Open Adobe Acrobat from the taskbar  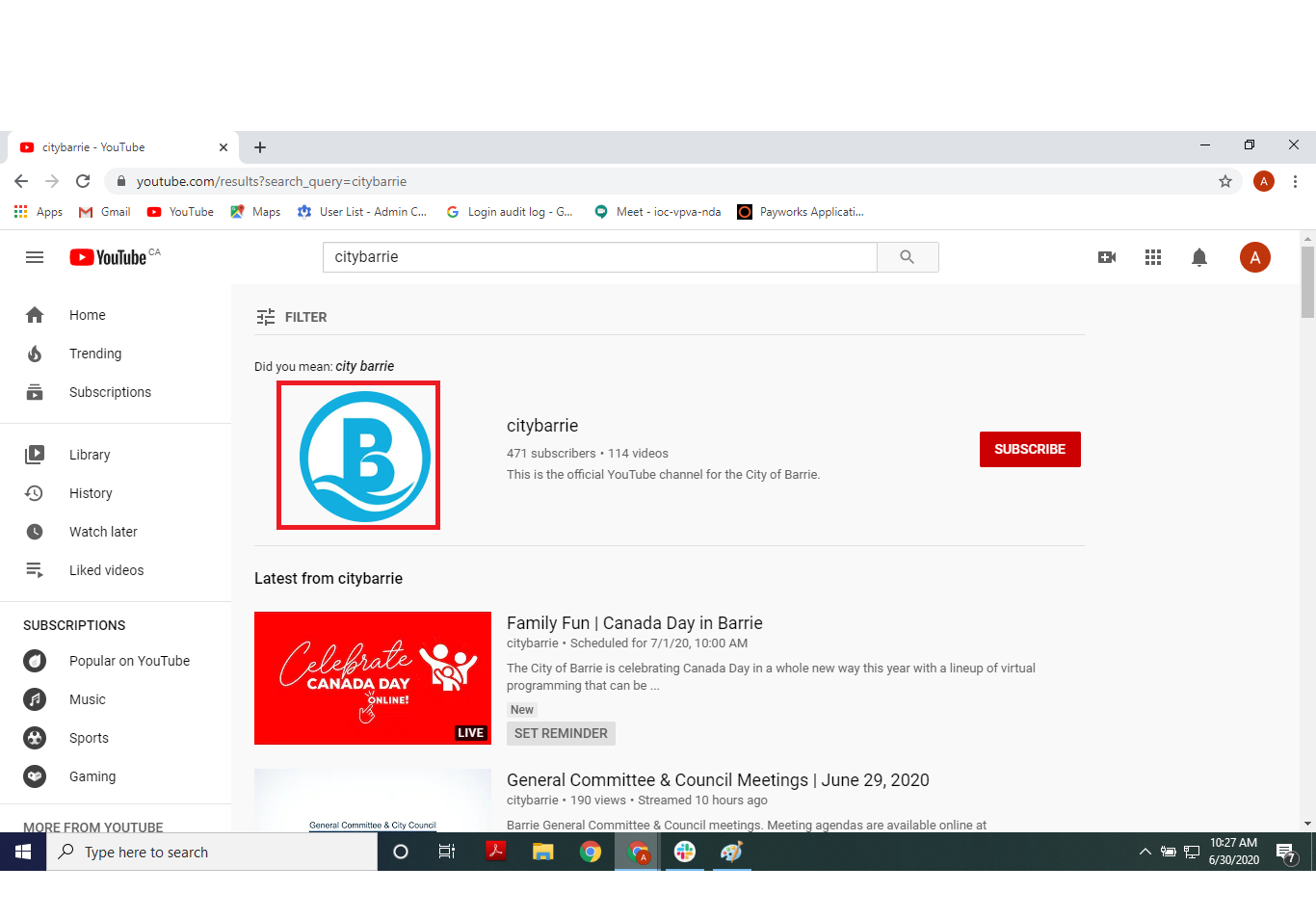pos(495,852)
